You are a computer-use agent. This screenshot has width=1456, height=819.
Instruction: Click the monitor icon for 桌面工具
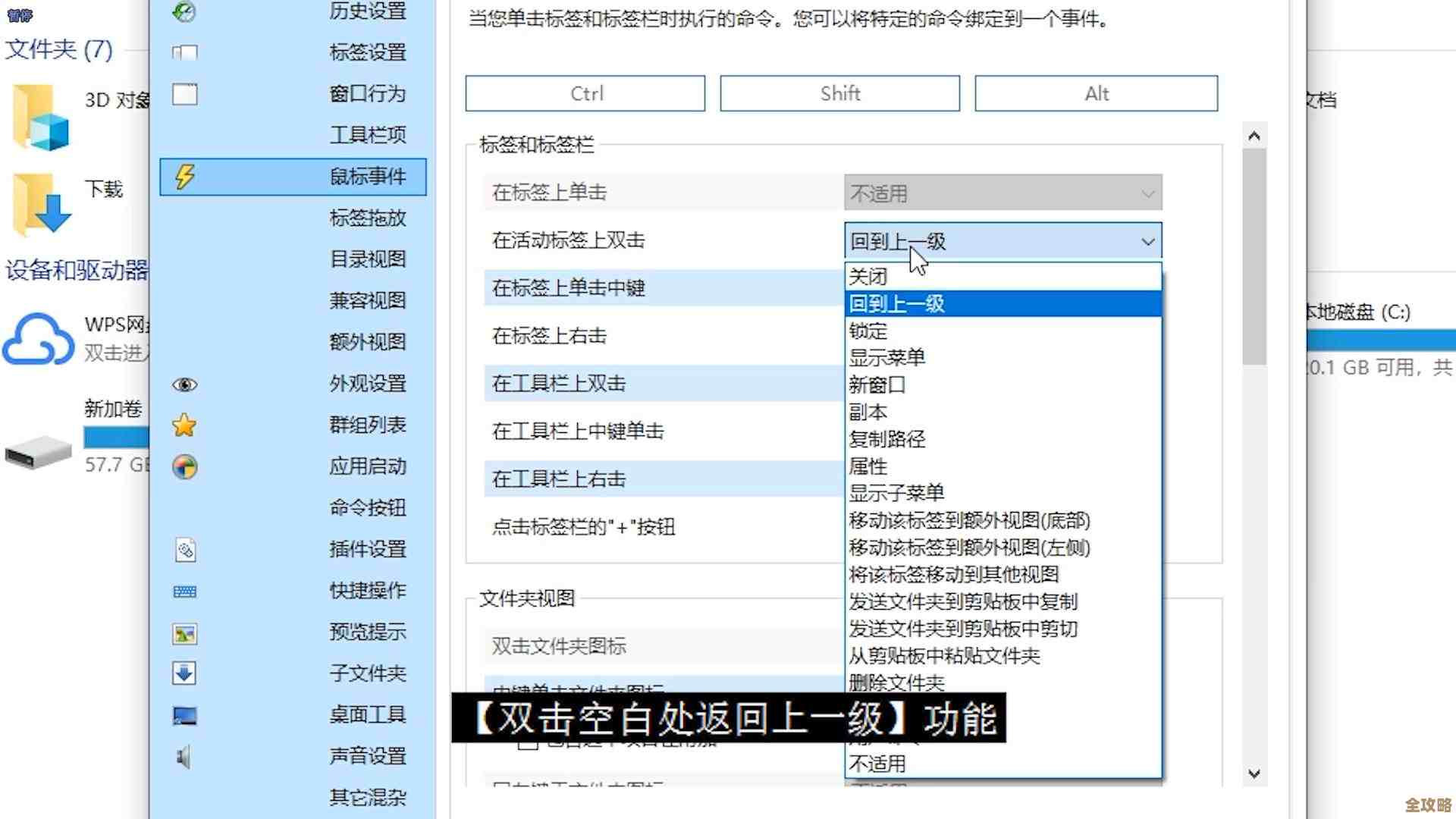[184, 714]
